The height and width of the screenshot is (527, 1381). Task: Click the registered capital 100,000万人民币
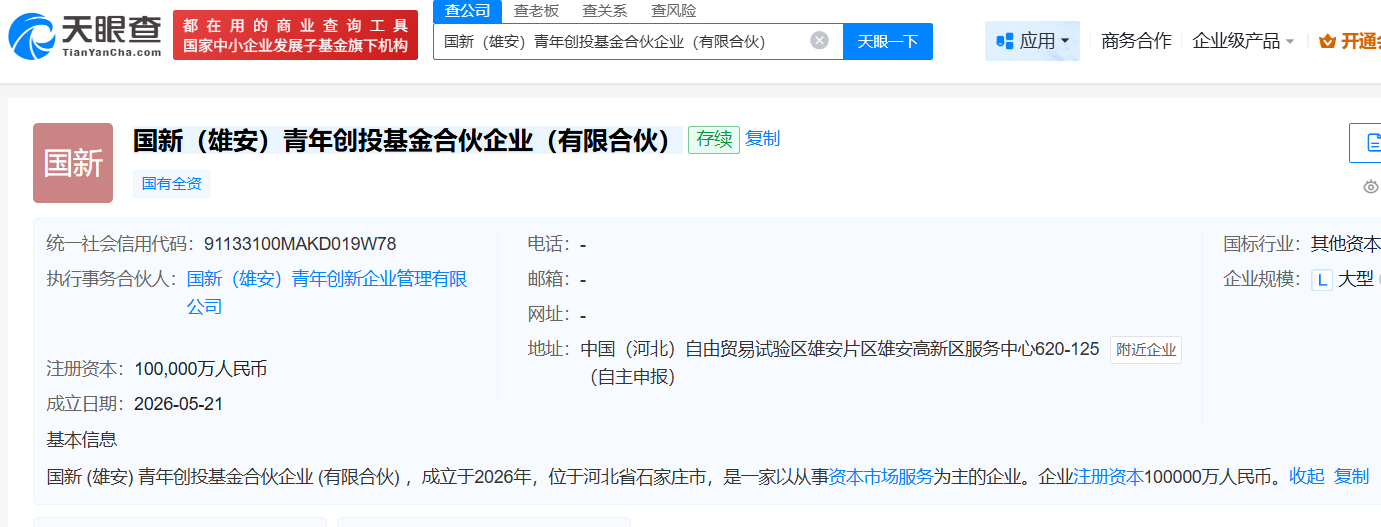[x=200, y=369]
